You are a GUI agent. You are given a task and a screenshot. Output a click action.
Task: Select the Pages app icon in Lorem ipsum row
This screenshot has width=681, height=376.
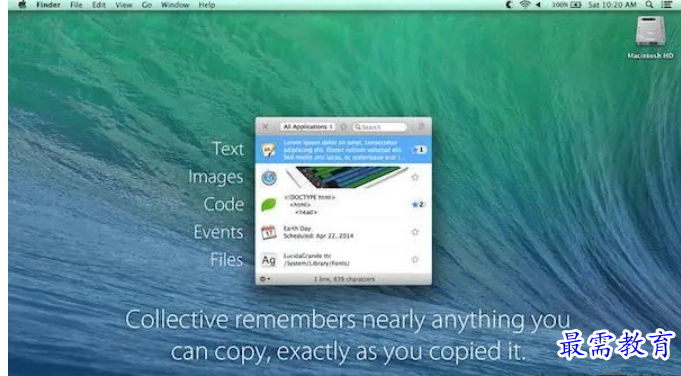pos(269,150)
